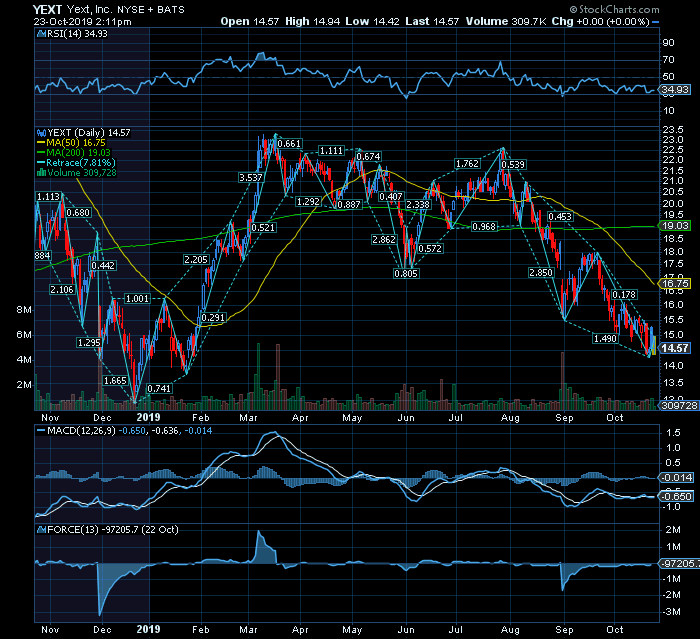Click the 0.680 retracement label
Screen dimensions: 700x639
[x=78, y=213]
